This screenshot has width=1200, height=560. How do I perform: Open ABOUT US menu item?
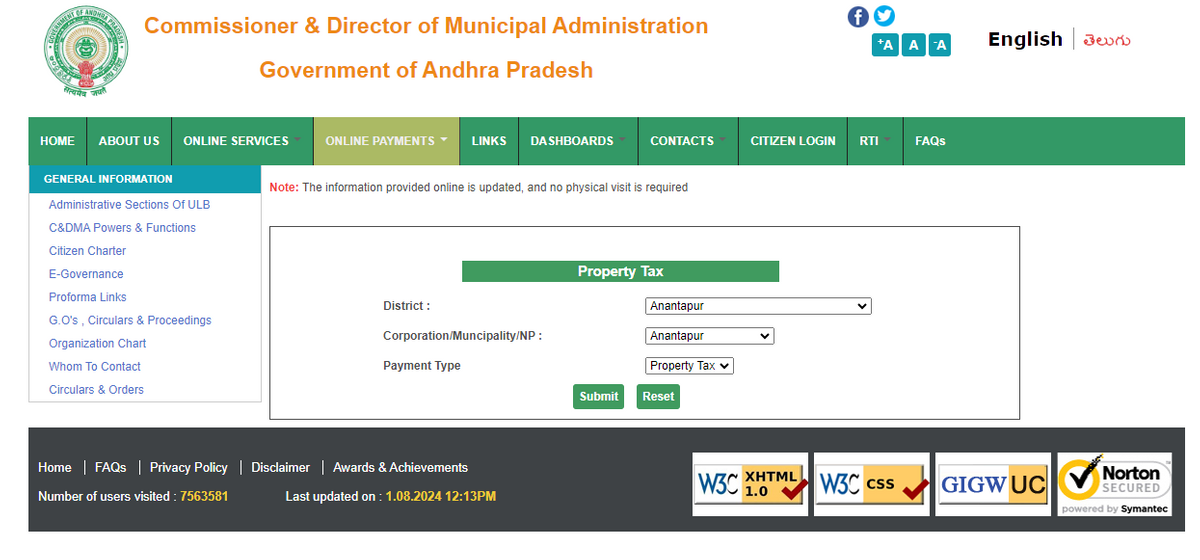[x=129, y=141]
